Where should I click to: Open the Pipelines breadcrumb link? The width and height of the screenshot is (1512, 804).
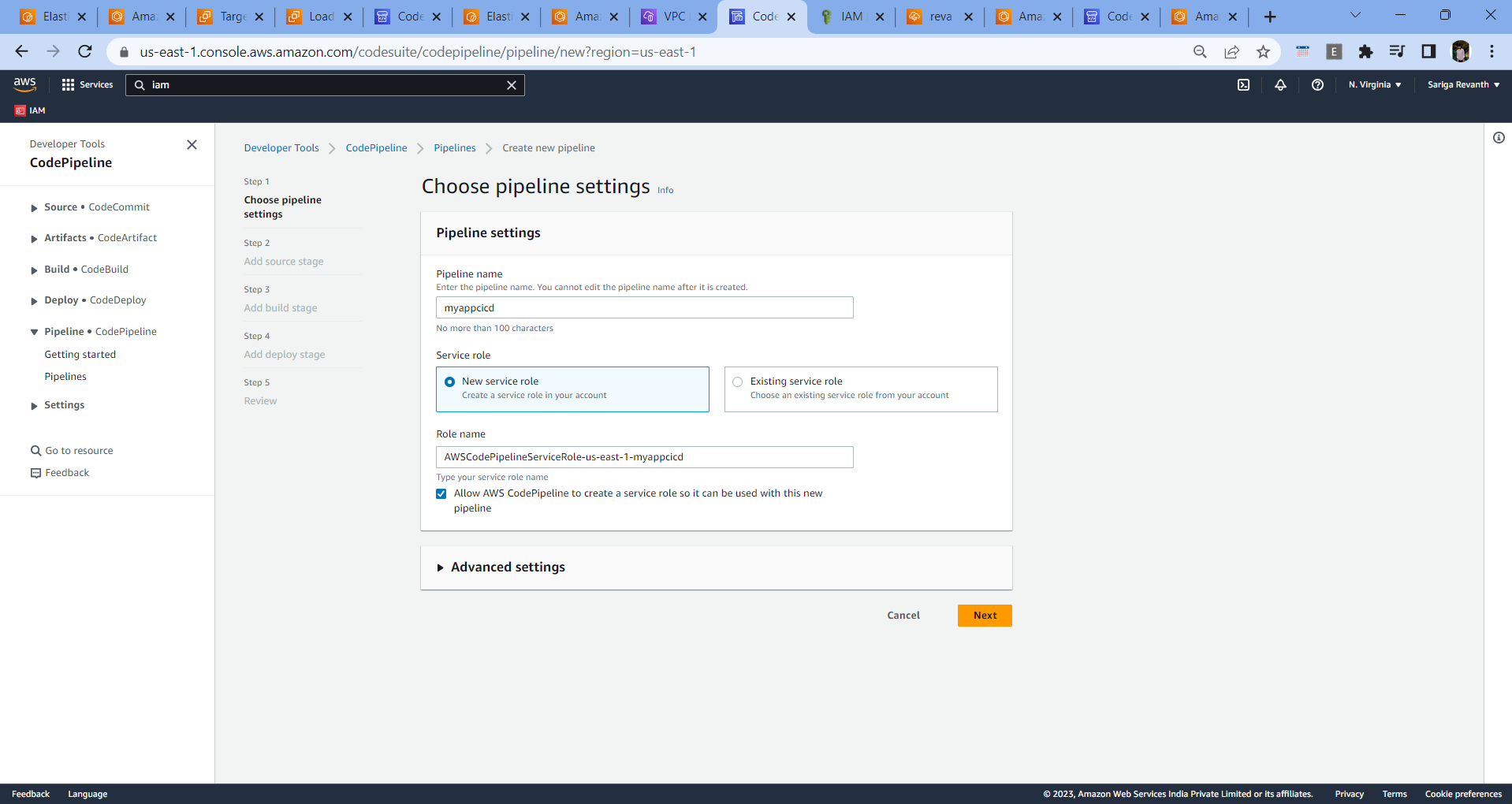point(455,147)
